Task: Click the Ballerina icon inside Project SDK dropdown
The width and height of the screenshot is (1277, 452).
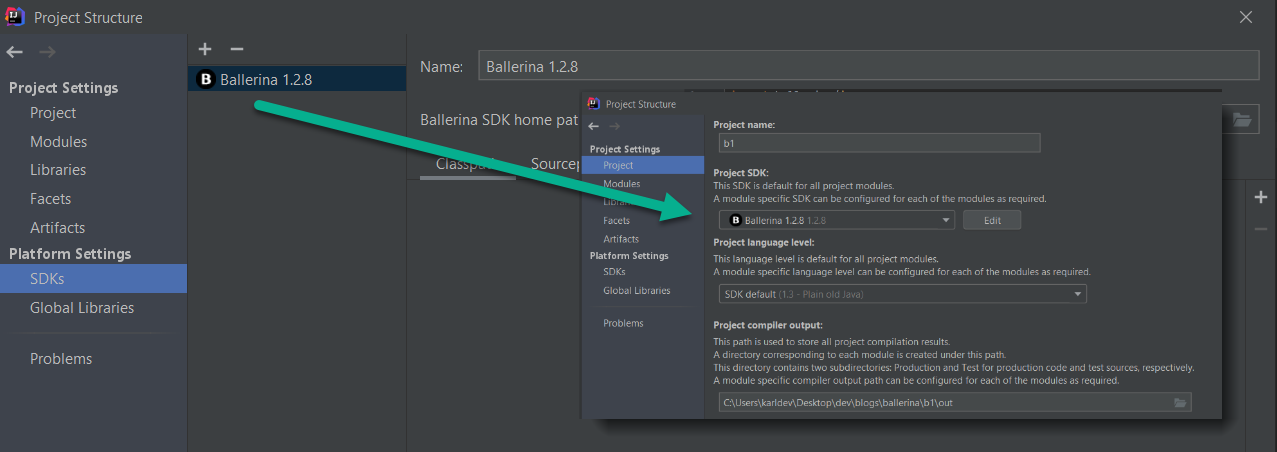Action: (x=735, y=220)
